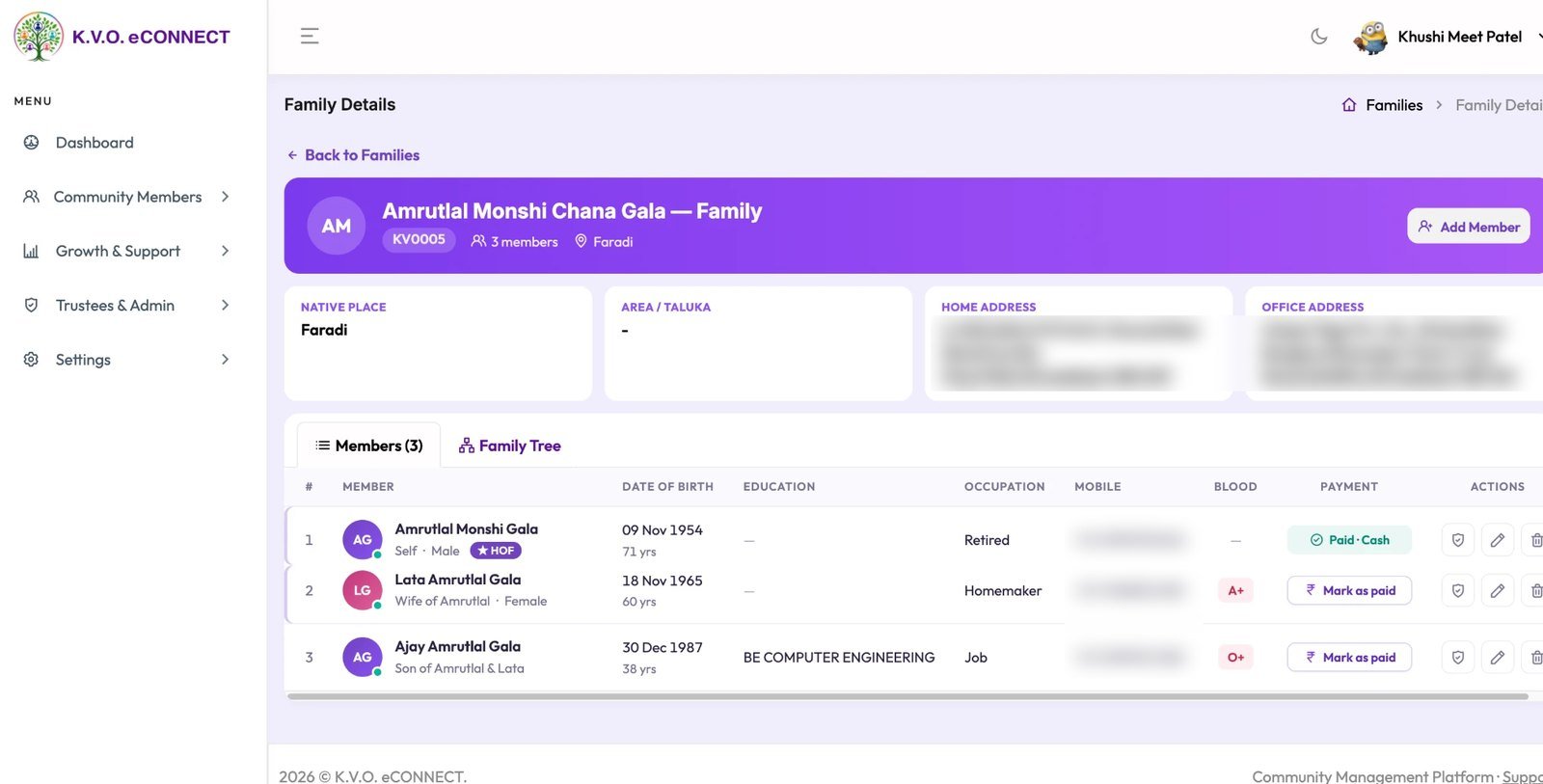This screenshot has height=784, width=1543.
Task: Click the Settings gear icon in sidebar
Action: click(31, 360)
